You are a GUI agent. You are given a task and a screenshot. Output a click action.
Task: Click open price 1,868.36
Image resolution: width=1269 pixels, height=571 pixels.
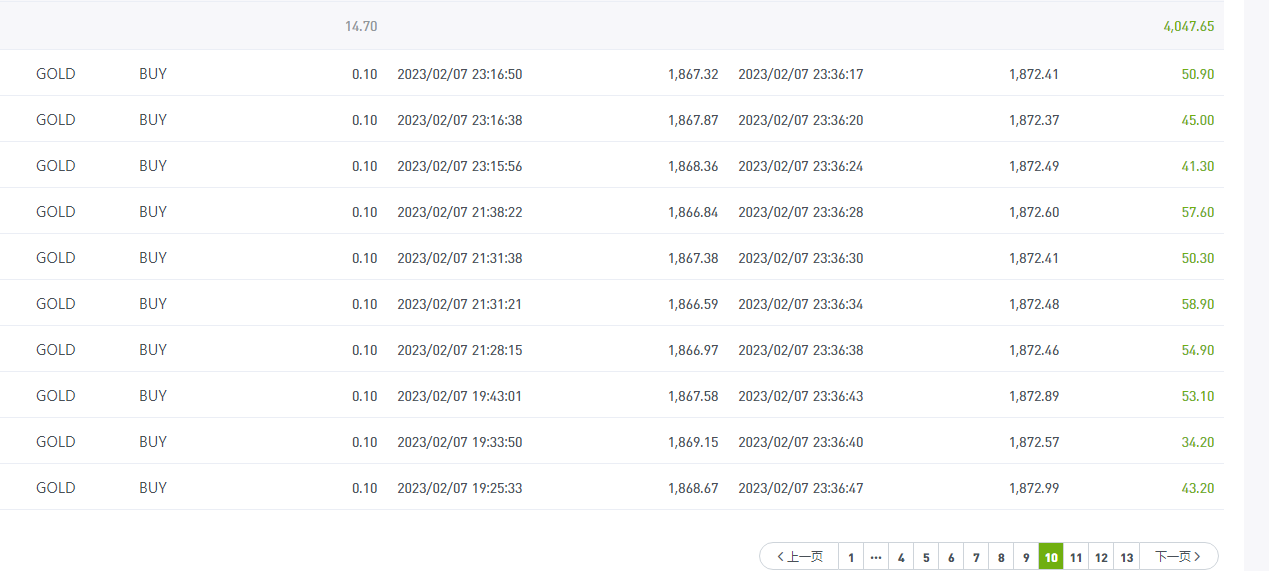click(x=693, y=166)
